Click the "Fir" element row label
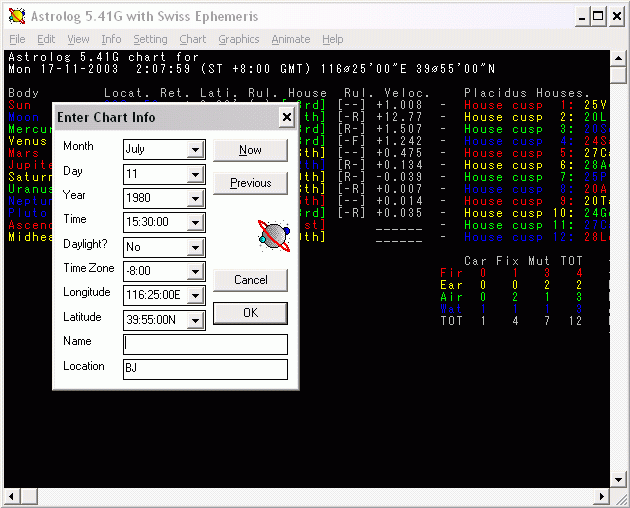The width and height of the screenshot is (630, 508). 451,273
